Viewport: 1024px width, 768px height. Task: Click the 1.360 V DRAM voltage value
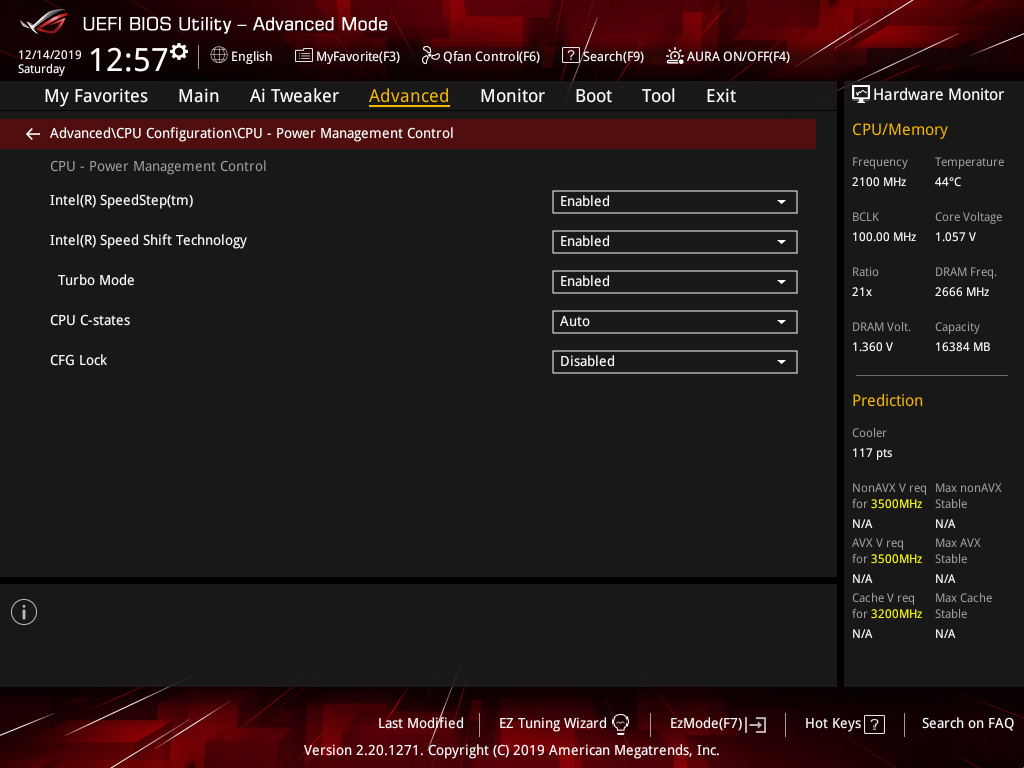(x=872, y=347)
